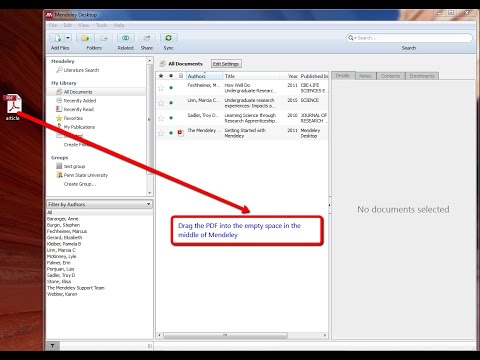Switch to the Notes tab
The width and height of the screenshot is (480, 360).
pyautogui.click(x=365, y=76)
